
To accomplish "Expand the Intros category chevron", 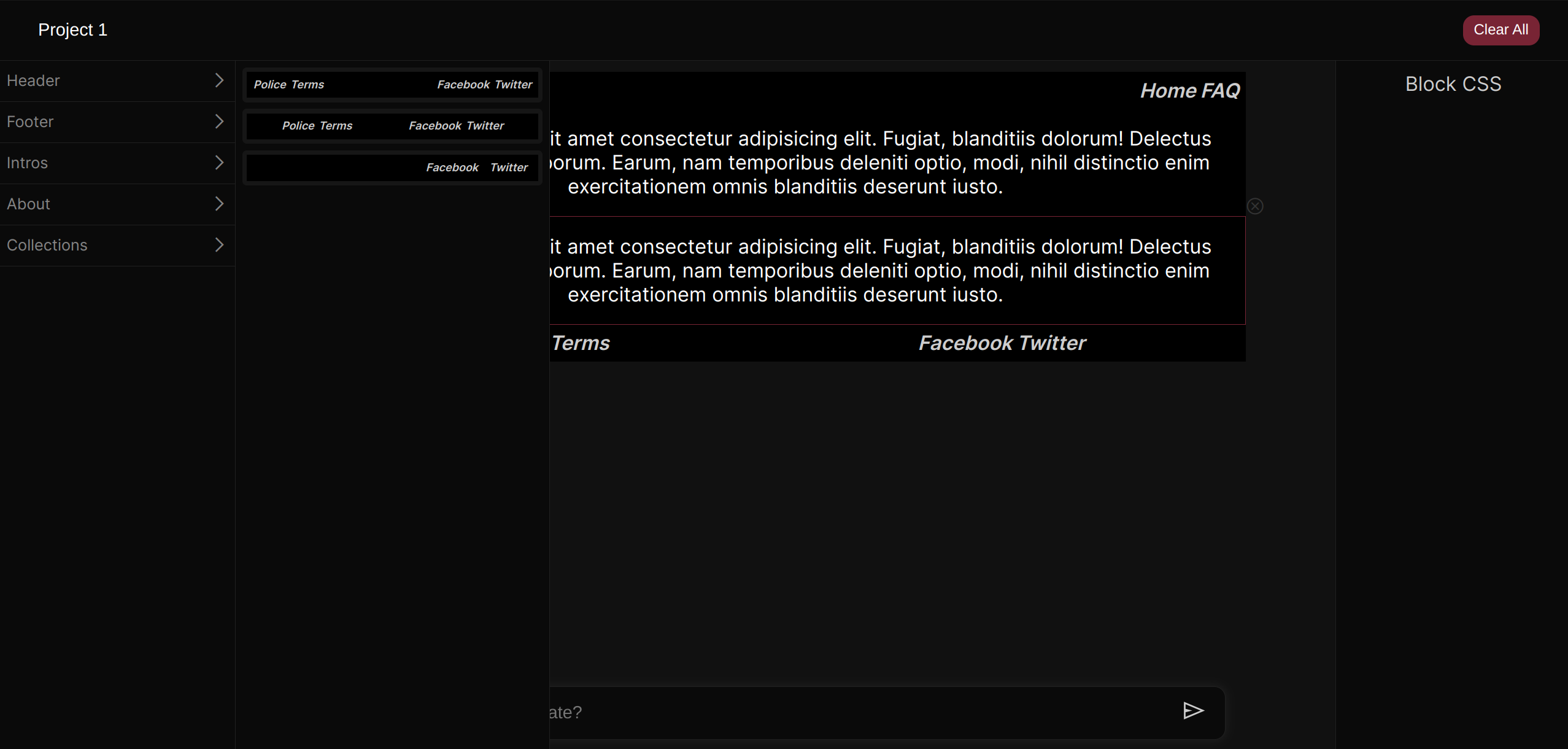I will click(x=219, y=163).
